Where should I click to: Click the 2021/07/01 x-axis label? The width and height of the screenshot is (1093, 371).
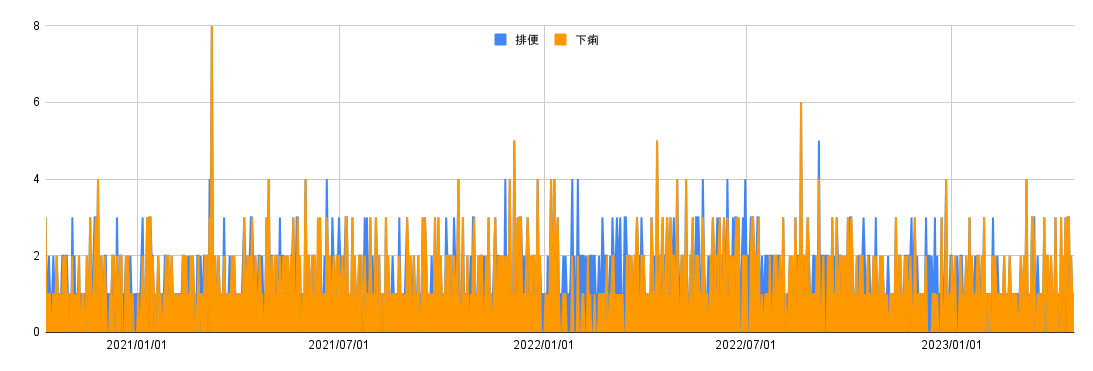(x=339, y=345)
